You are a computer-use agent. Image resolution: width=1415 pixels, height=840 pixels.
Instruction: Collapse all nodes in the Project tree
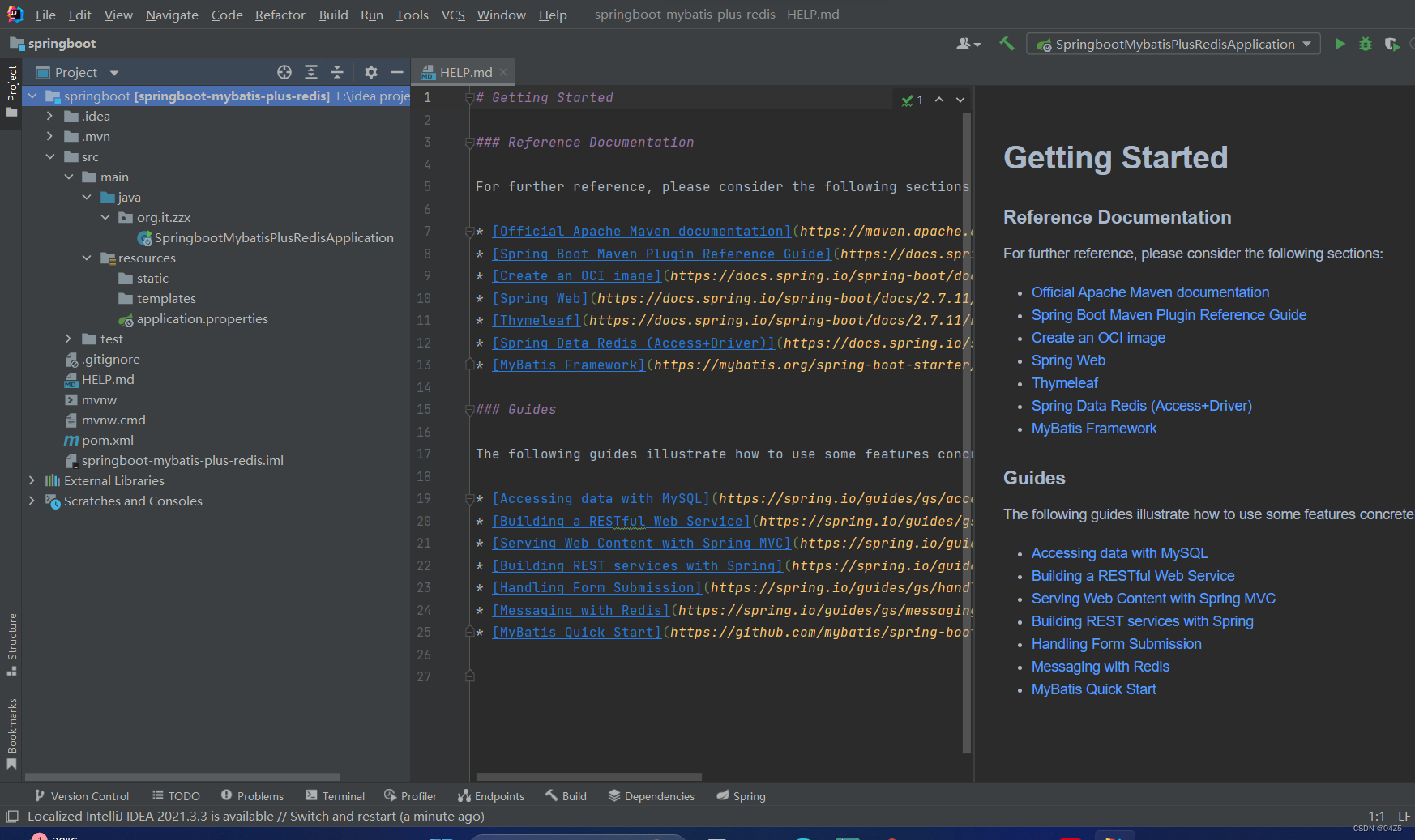[x=337, y=72]
